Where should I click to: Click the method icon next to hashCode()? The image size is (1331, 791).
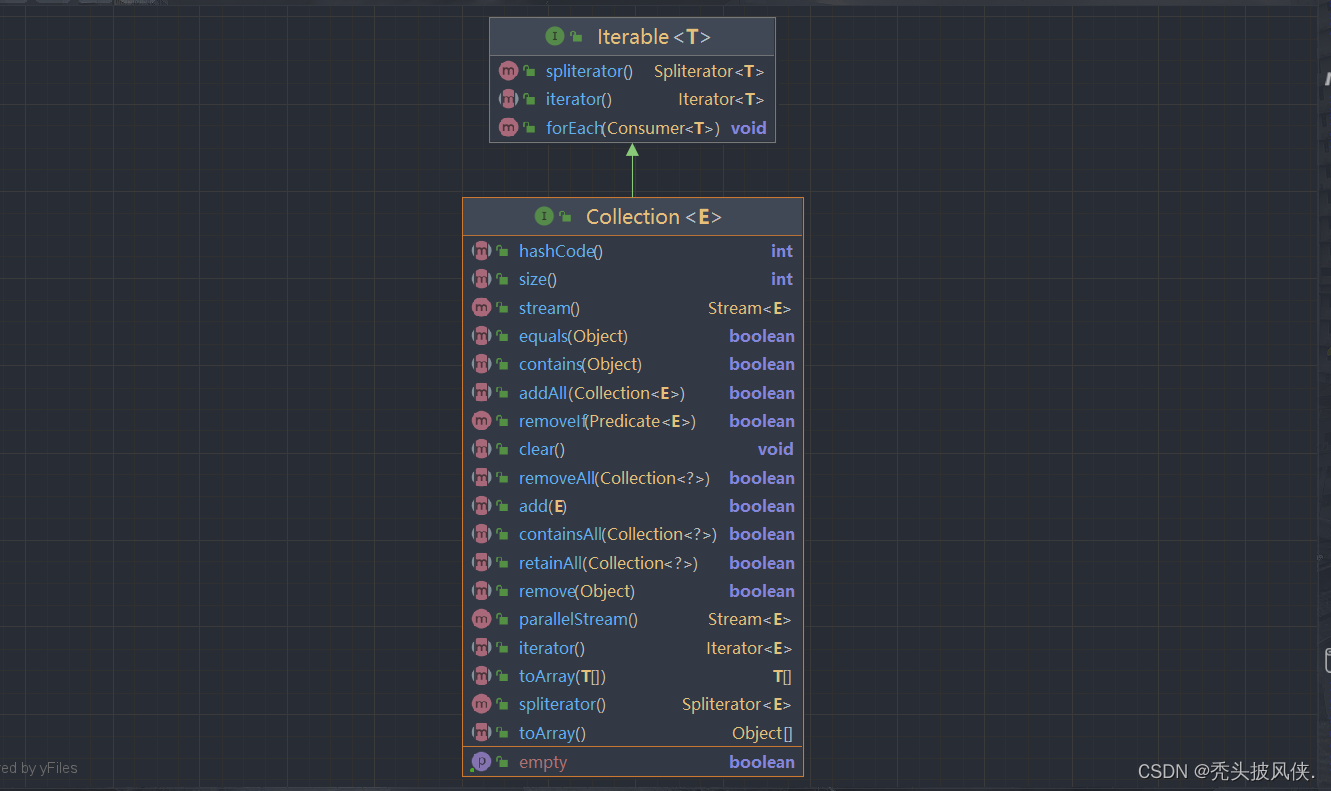point(481,251)
